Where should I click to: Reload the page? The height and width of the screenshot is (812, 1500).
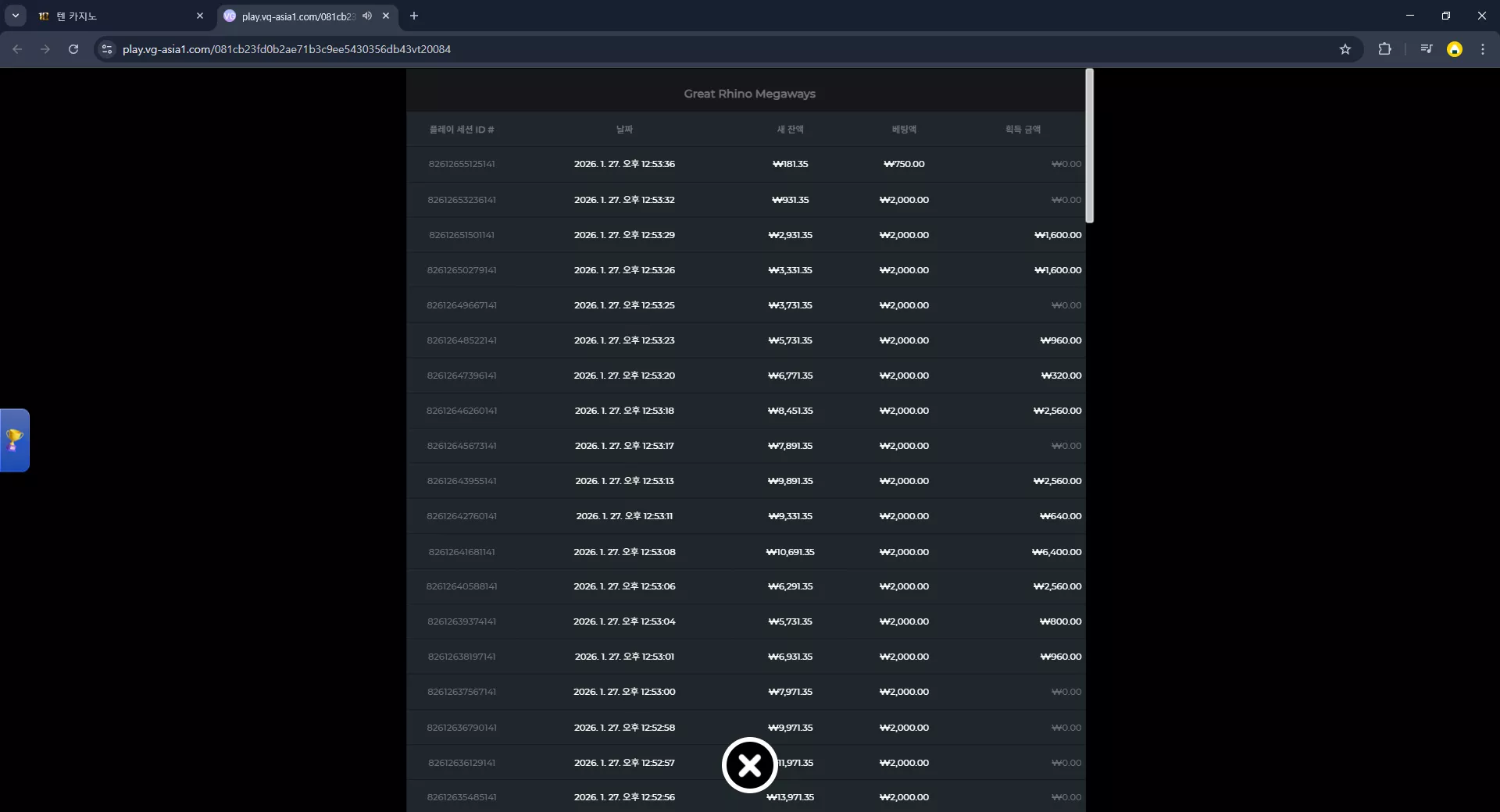click(x=73, y=49)
